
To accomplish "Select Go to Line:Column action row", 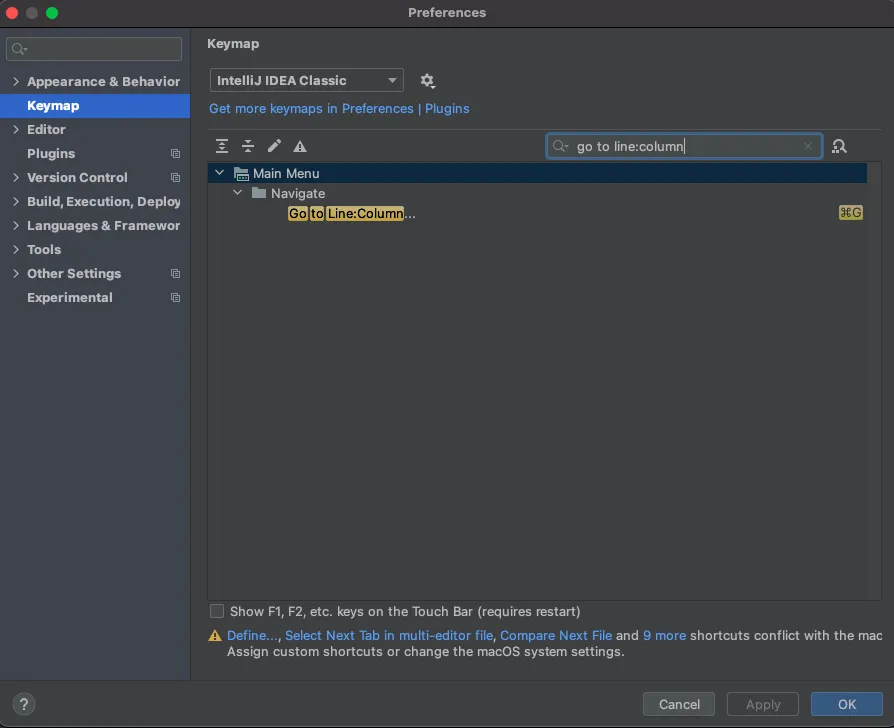I will pyautogui.click(x=538, y=213).
